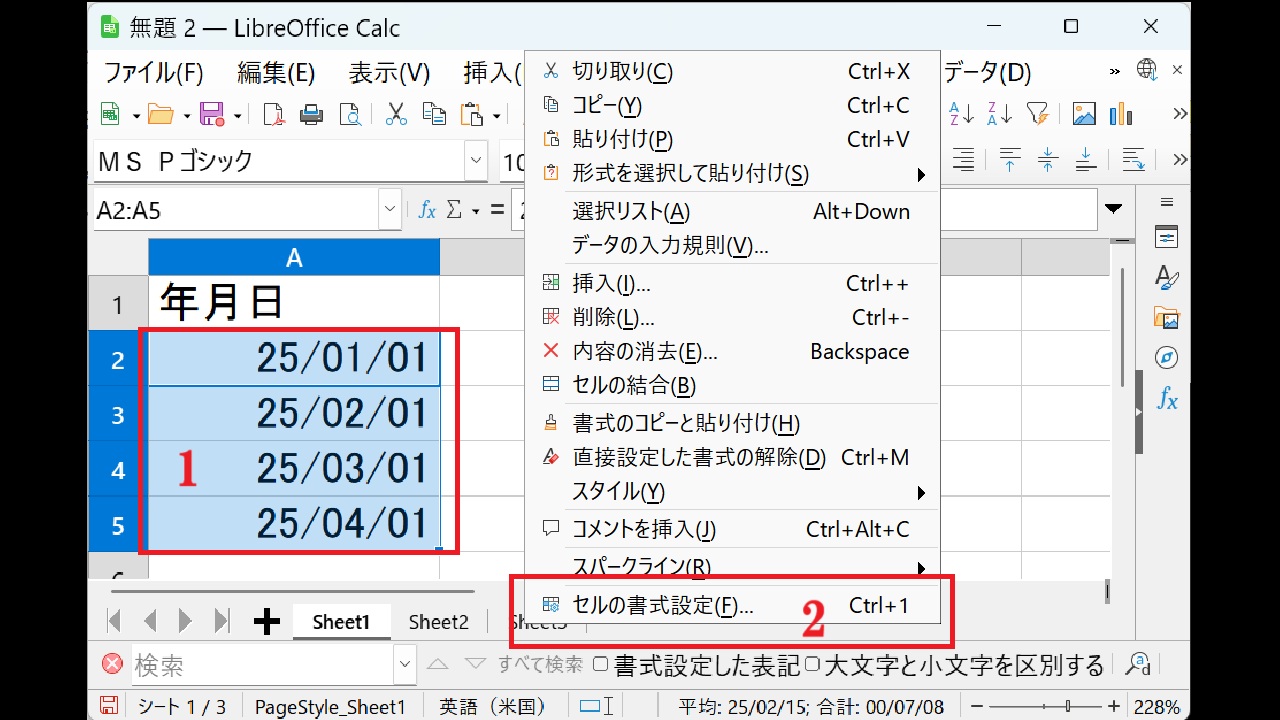This screenshot has width=1280, height=720.
Task: Go to the last sheet tab arrow
Action: click(222, 622)
